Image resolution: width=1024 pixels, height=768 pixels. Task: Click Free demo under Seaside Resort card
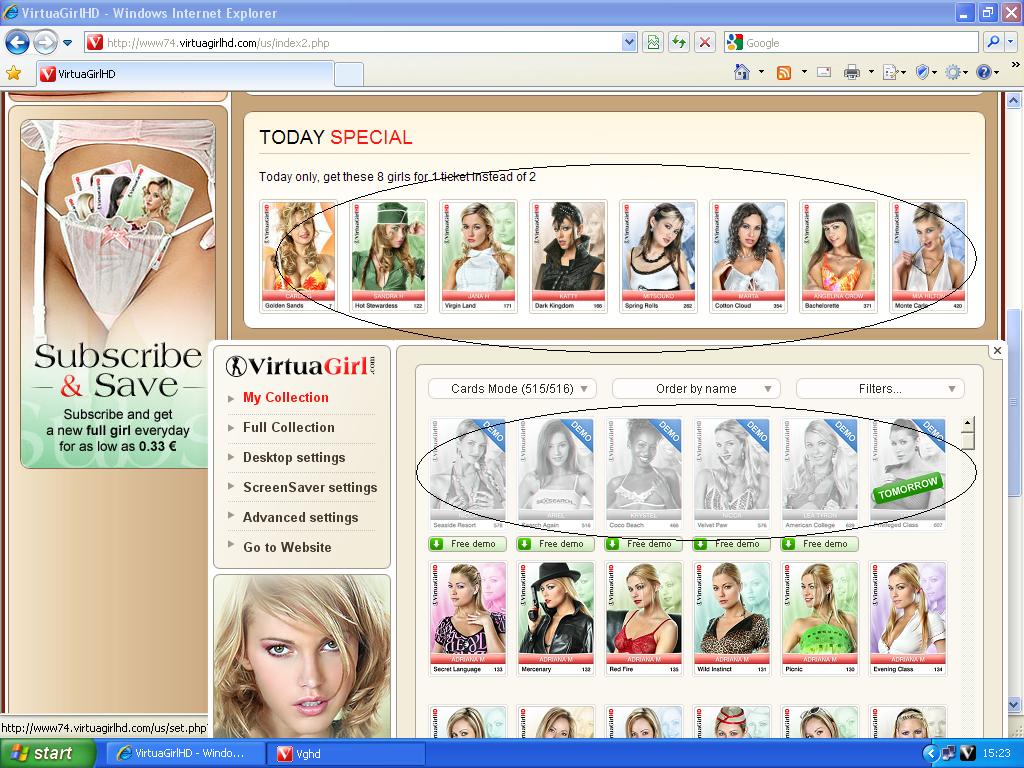click(x=468, y=543)
